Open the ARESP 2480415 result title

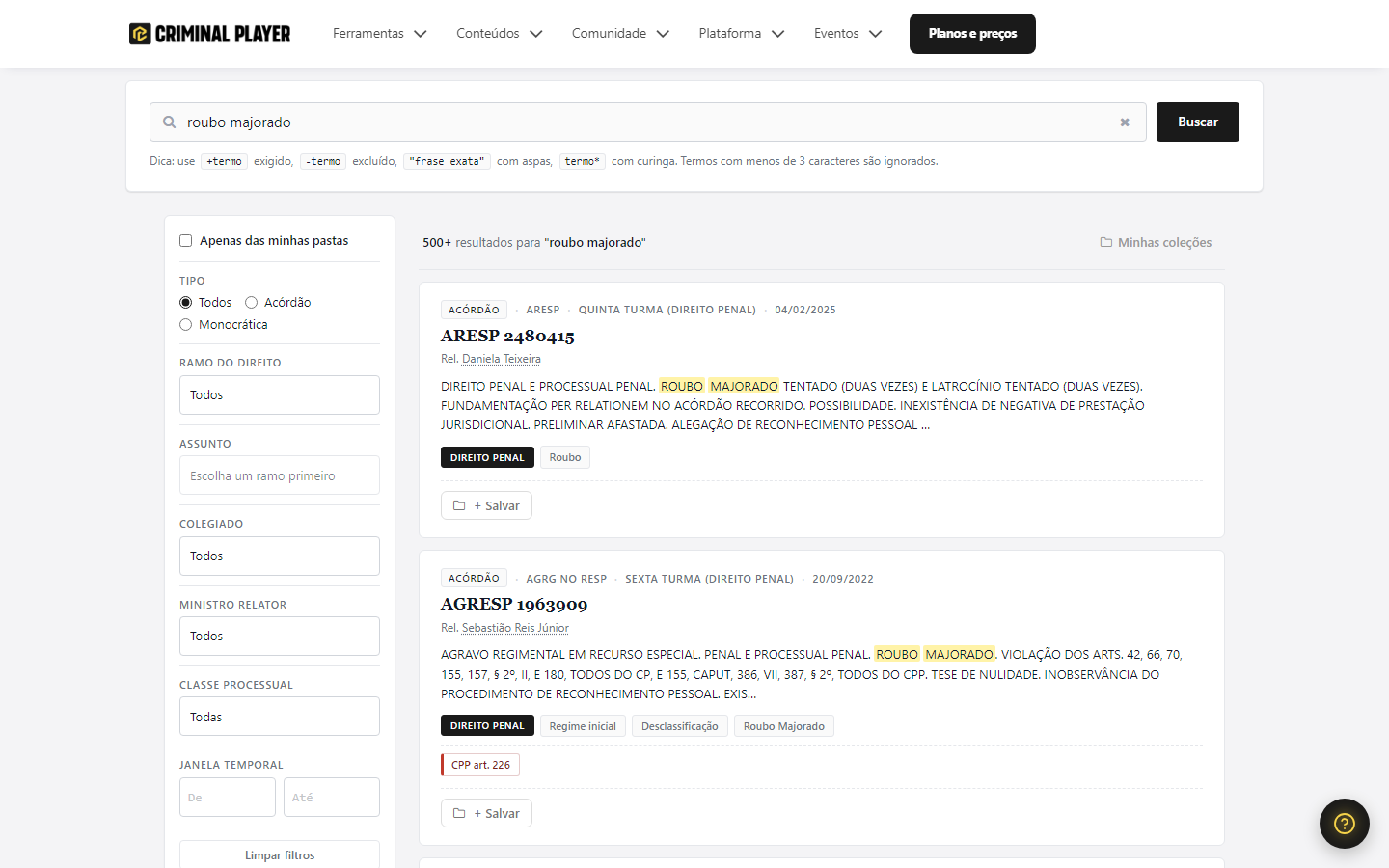tap(507, 336)
